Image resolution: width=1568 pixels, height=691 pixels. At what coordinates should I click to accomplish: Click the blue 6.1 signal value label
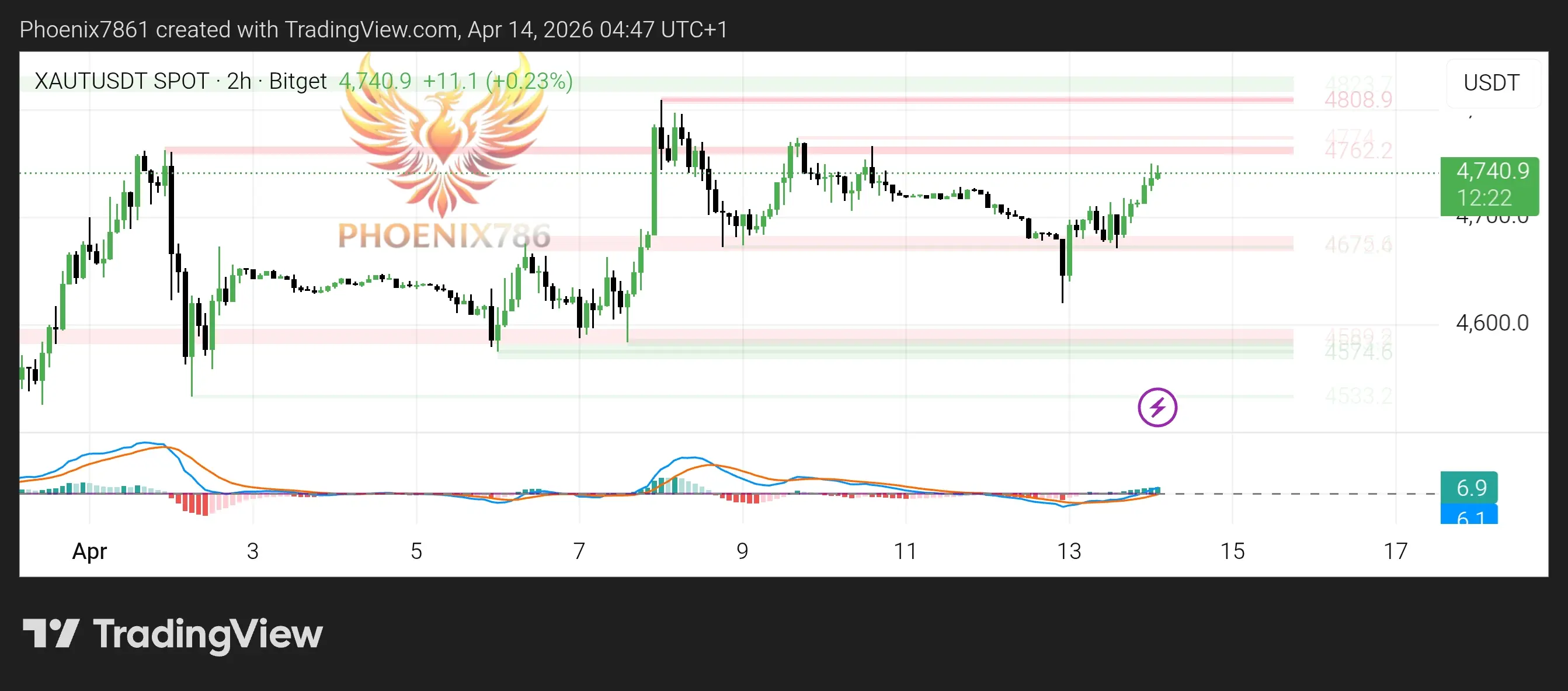(x=1469, y=516)
